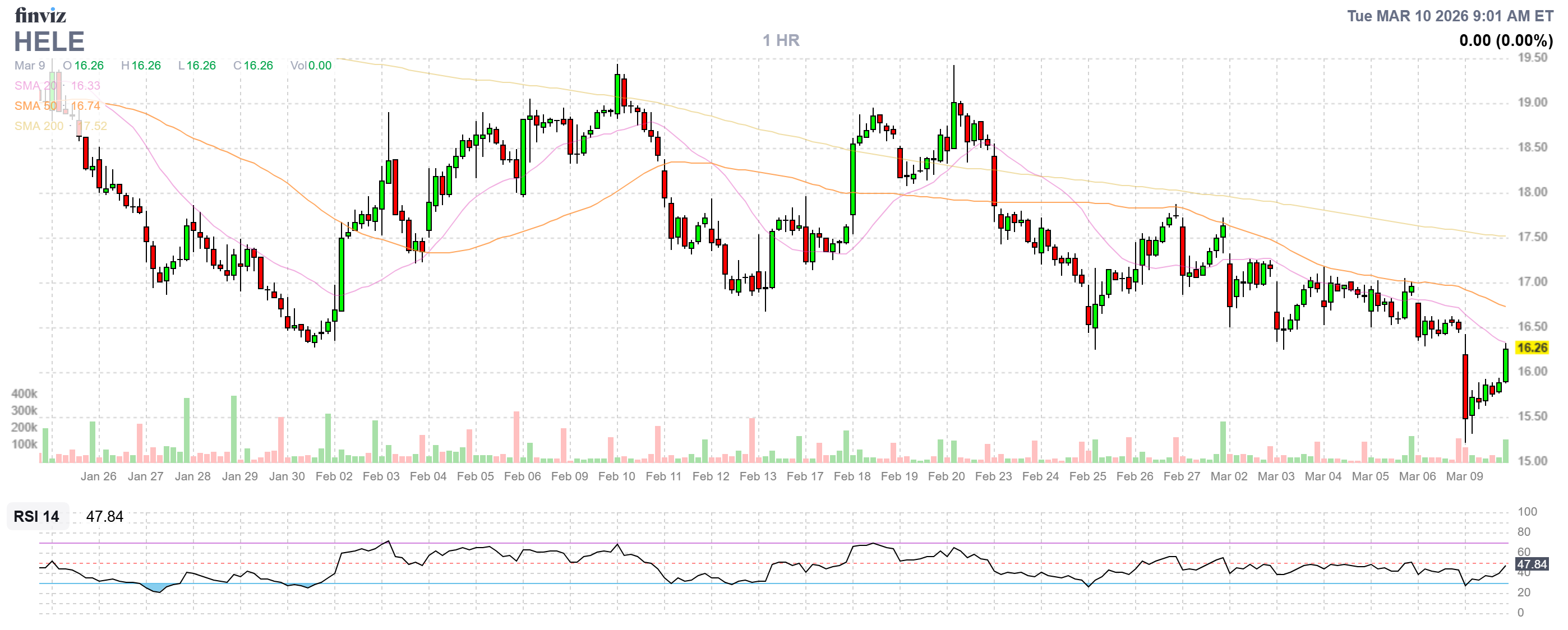
Task: Click the 0.00 (0.00%) price change text
Action: point(1505,41)
